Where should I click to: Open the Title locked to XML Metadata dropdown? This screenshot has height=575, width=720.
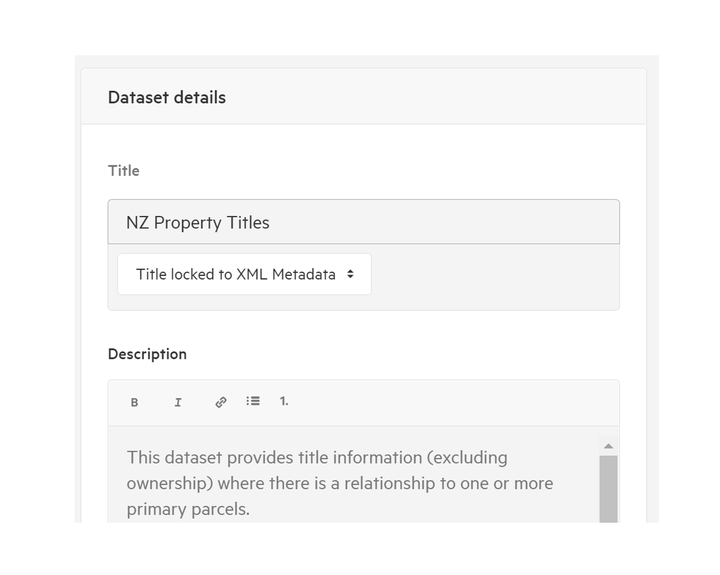244,274
